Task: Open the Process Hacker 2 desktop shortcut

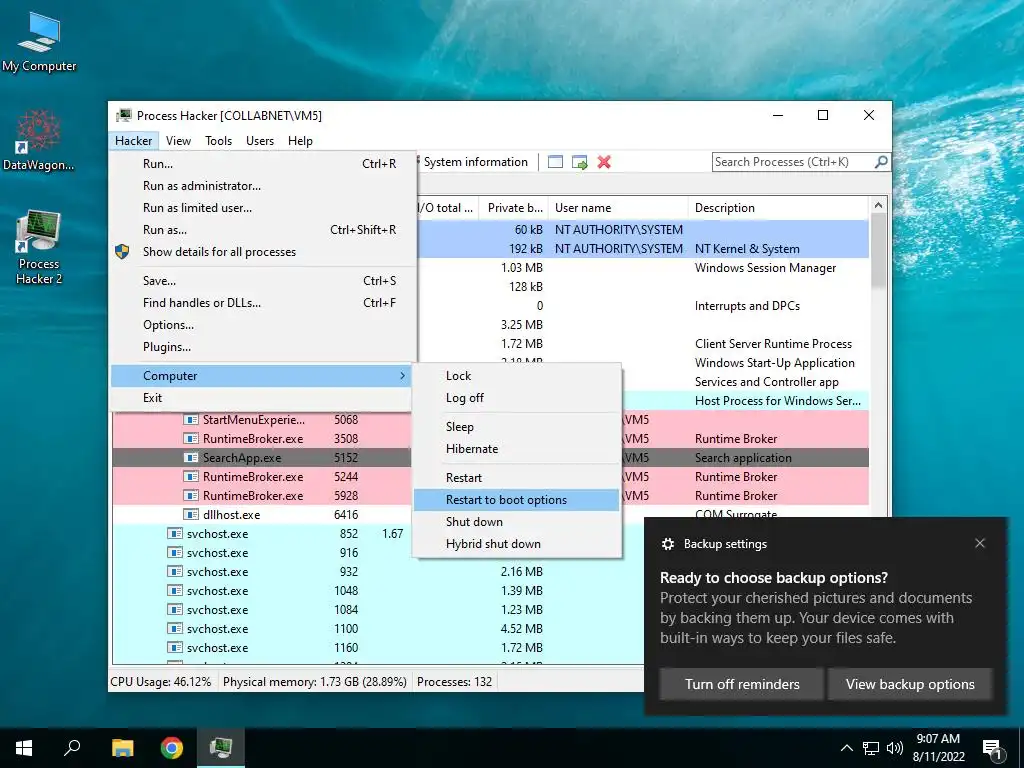Action: tap(39, 247)
